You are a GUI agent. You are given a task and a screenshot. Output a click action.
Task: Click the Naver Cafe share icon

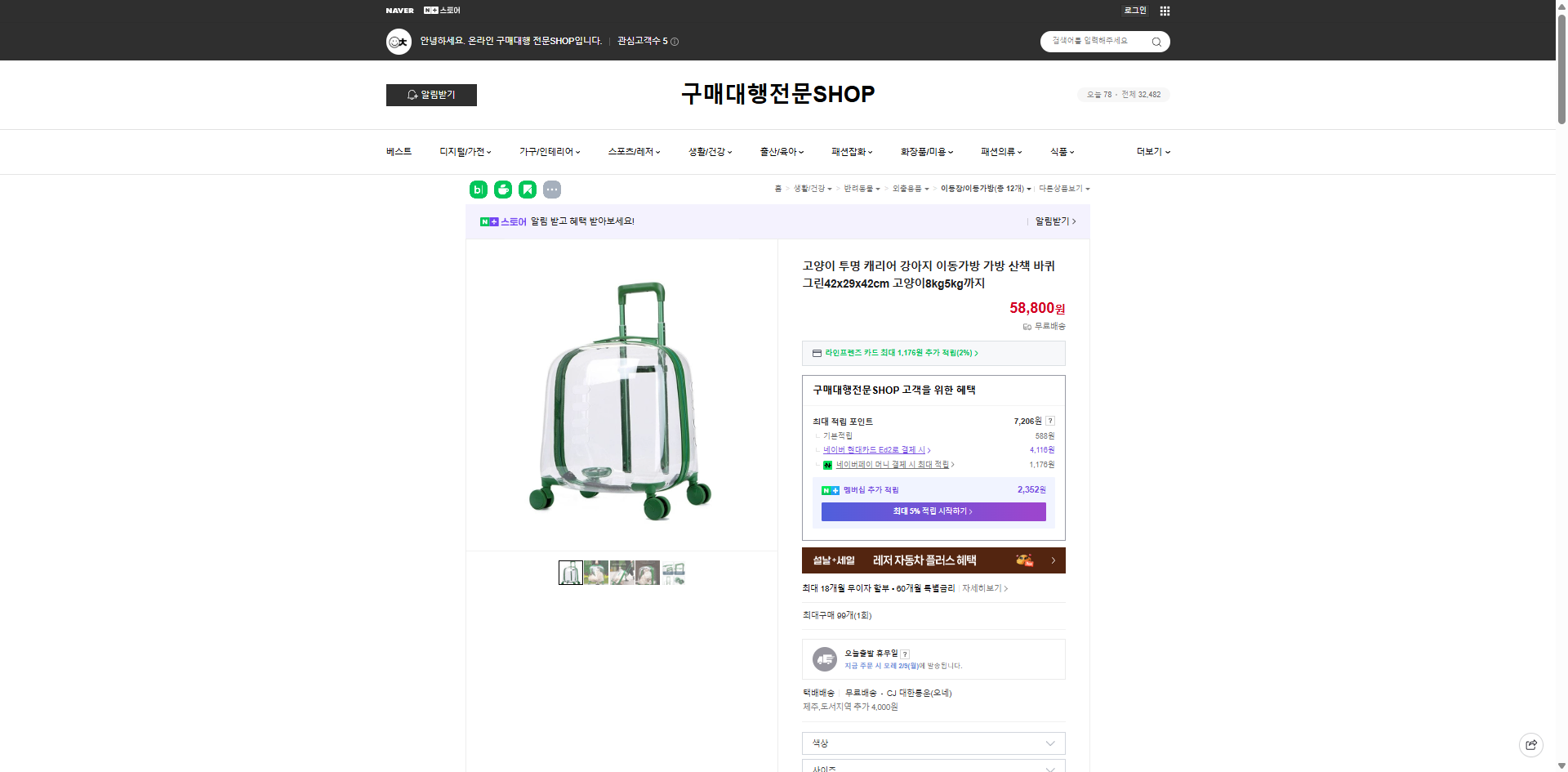(x=502, y=189)
